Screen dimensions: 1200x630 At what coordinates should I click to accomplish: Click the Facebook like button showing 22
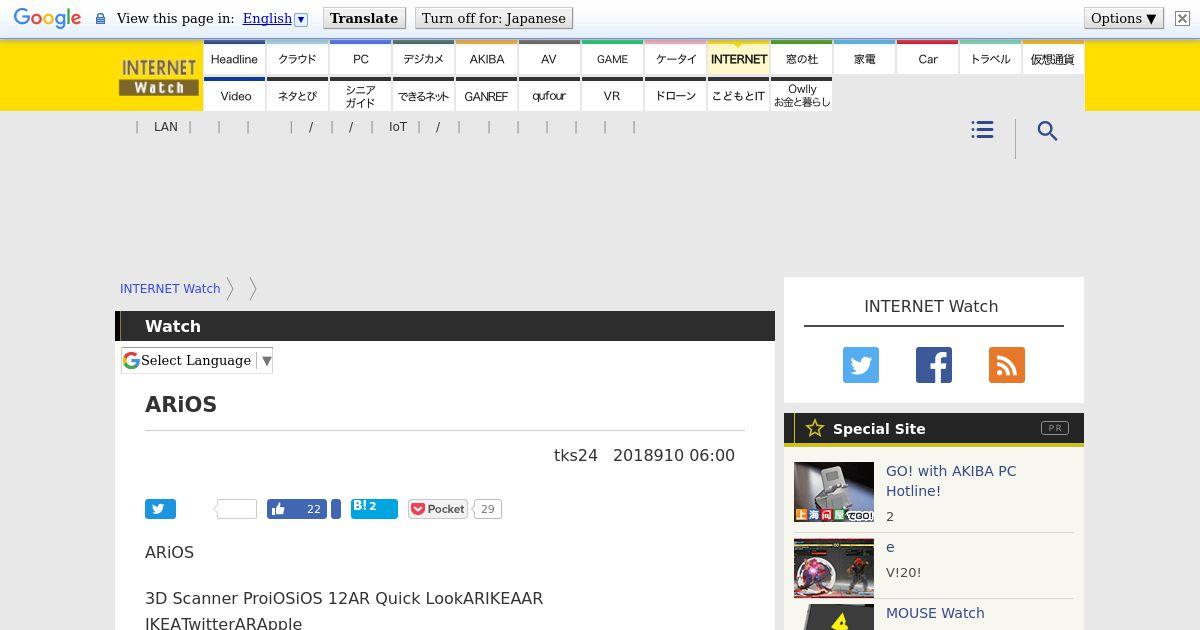(297, 509)
